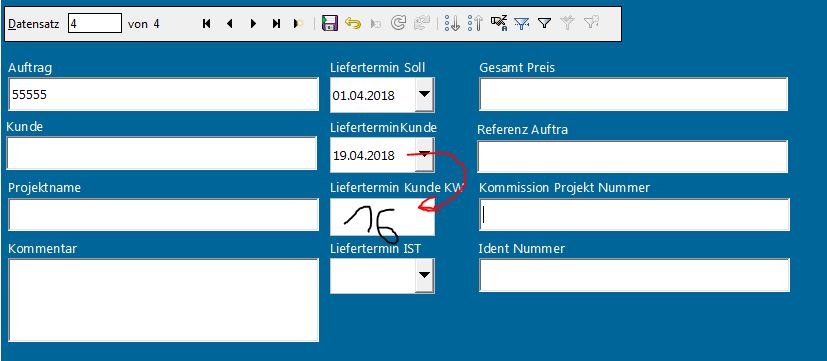Click the reset filter and sort icon
This screenshot has height=361, width=827.
[591, 23]
